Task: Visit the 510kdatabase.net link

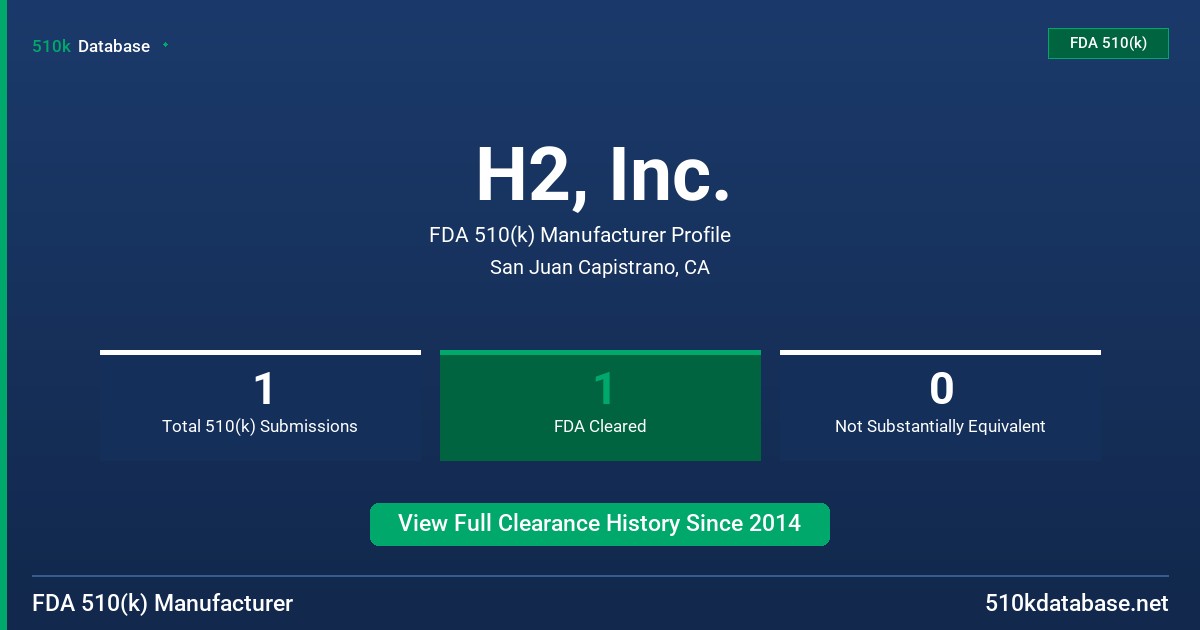Action: pos(1077,603)
